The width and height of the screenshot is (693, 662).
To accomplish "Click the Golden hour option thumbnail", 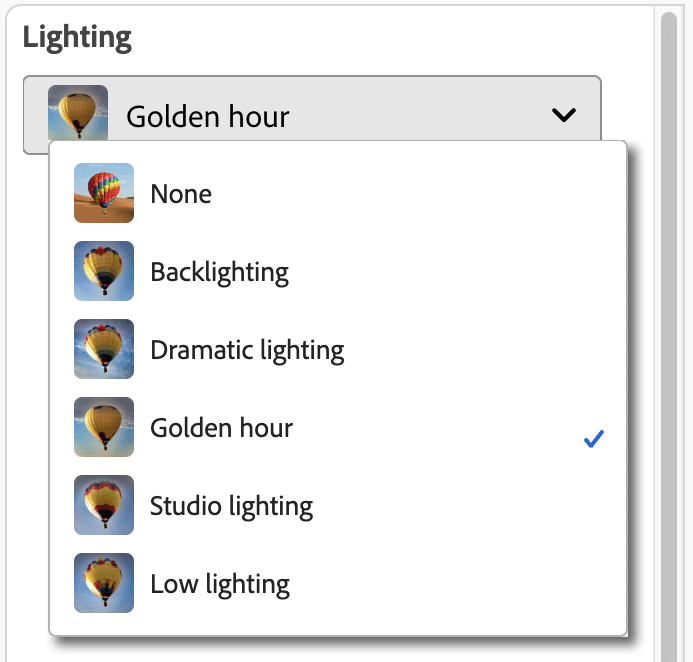I will click(x=104, y=427).
